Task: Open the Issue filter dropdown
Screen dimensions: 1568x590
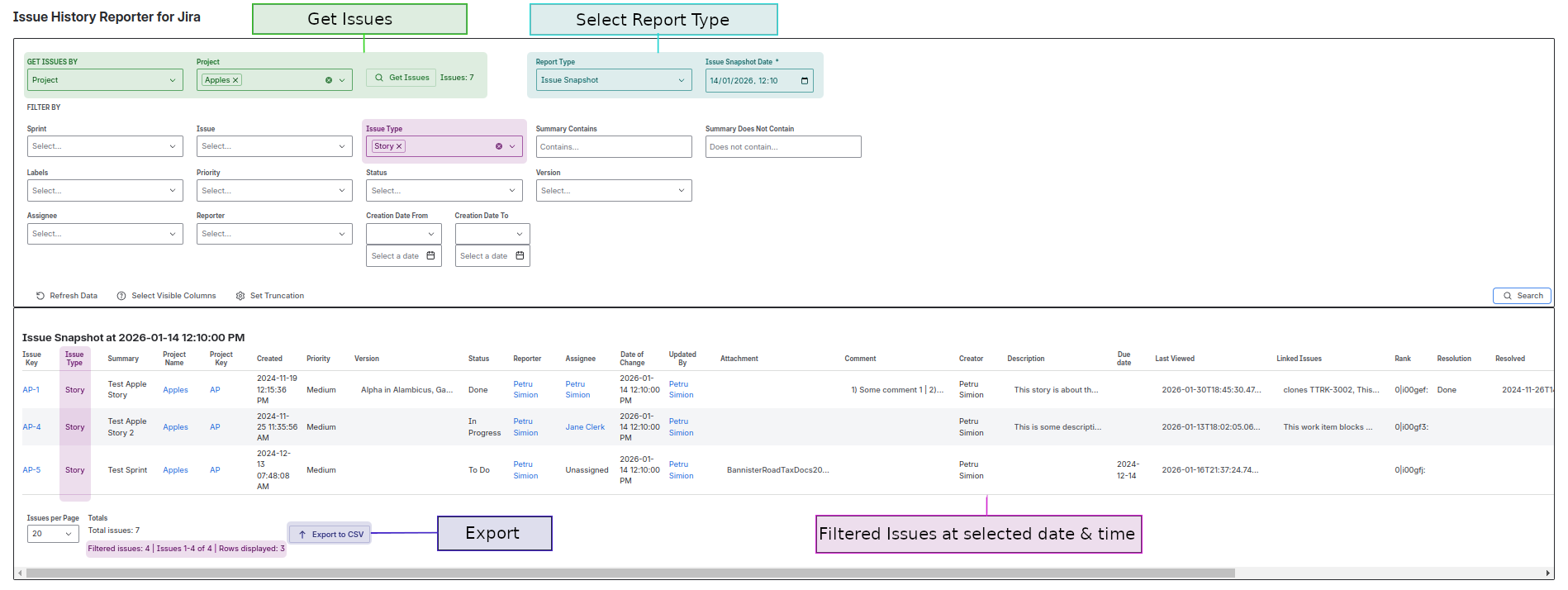Action: pos(274,146)
